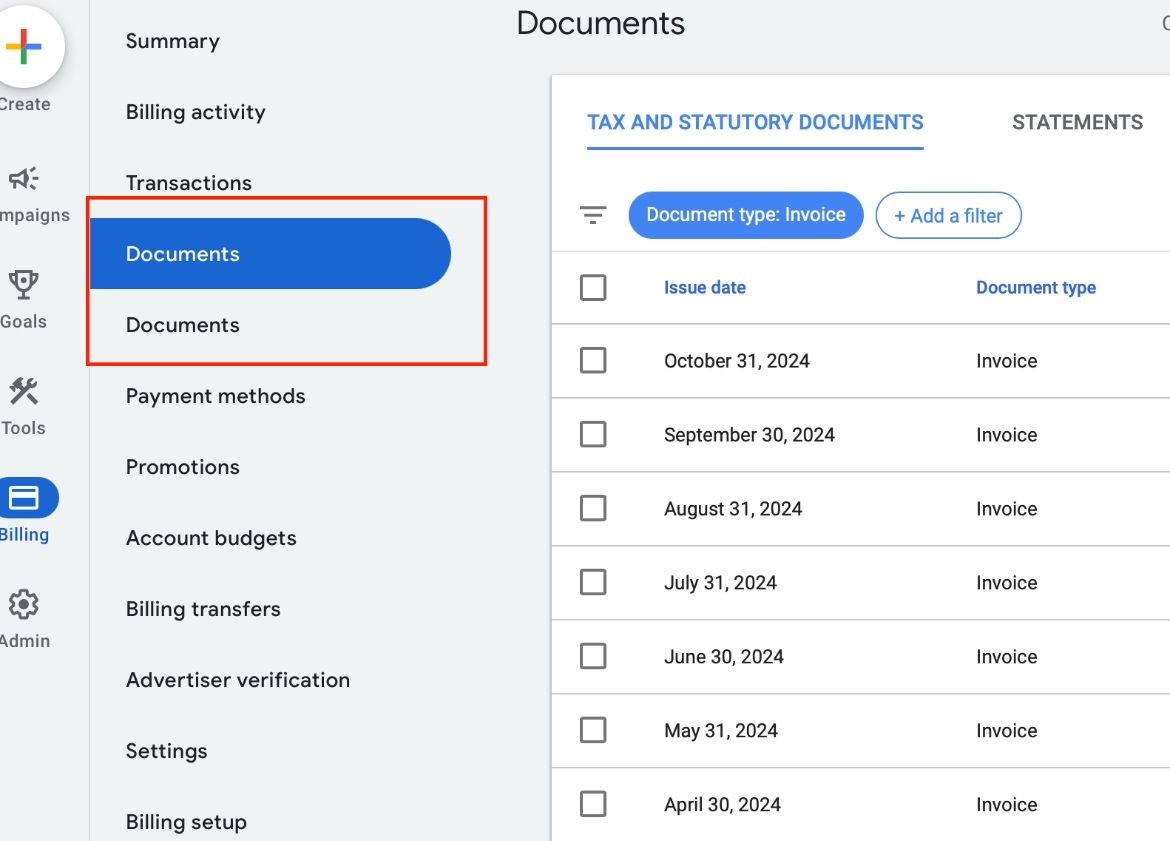Switch to the Statements tab
The height and width of the screenshot is (841, 1170).
point(1077,122)
